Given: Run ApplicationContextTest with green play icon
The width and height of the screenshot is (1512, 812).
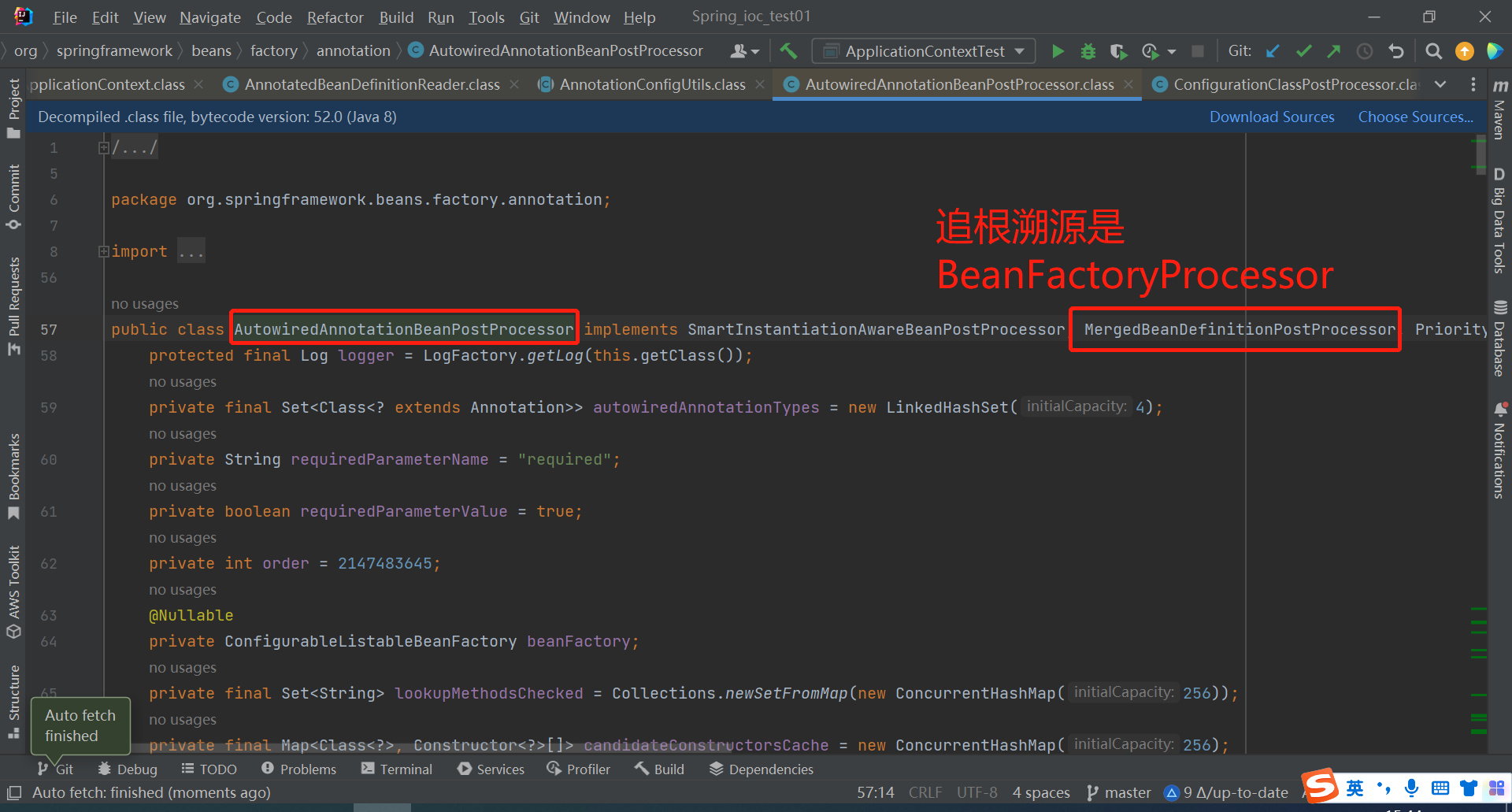Looking at the screenshot, I should click(1058, 51).
